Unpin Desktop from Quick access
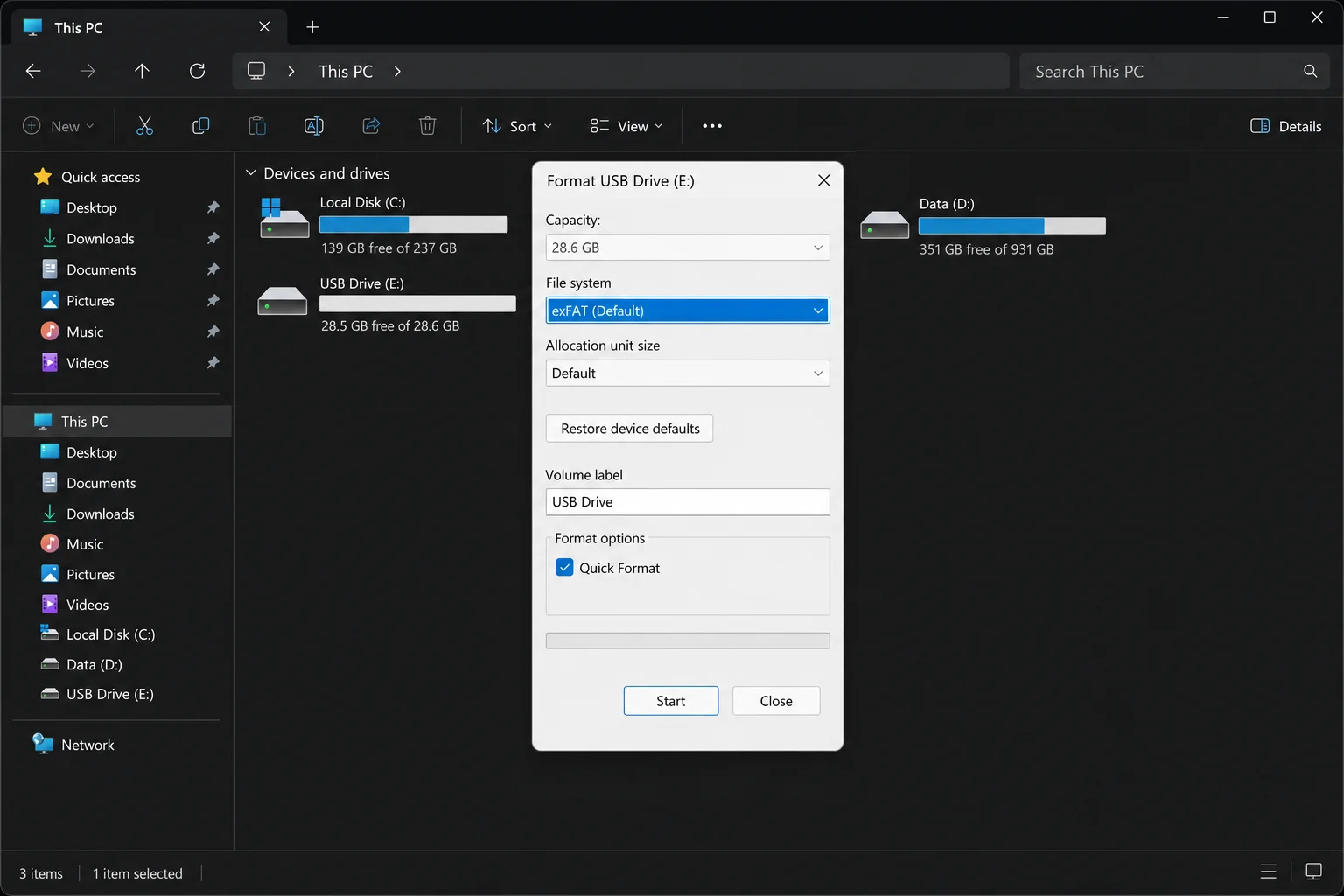1344x896 pixels. (x=213, y=207)
